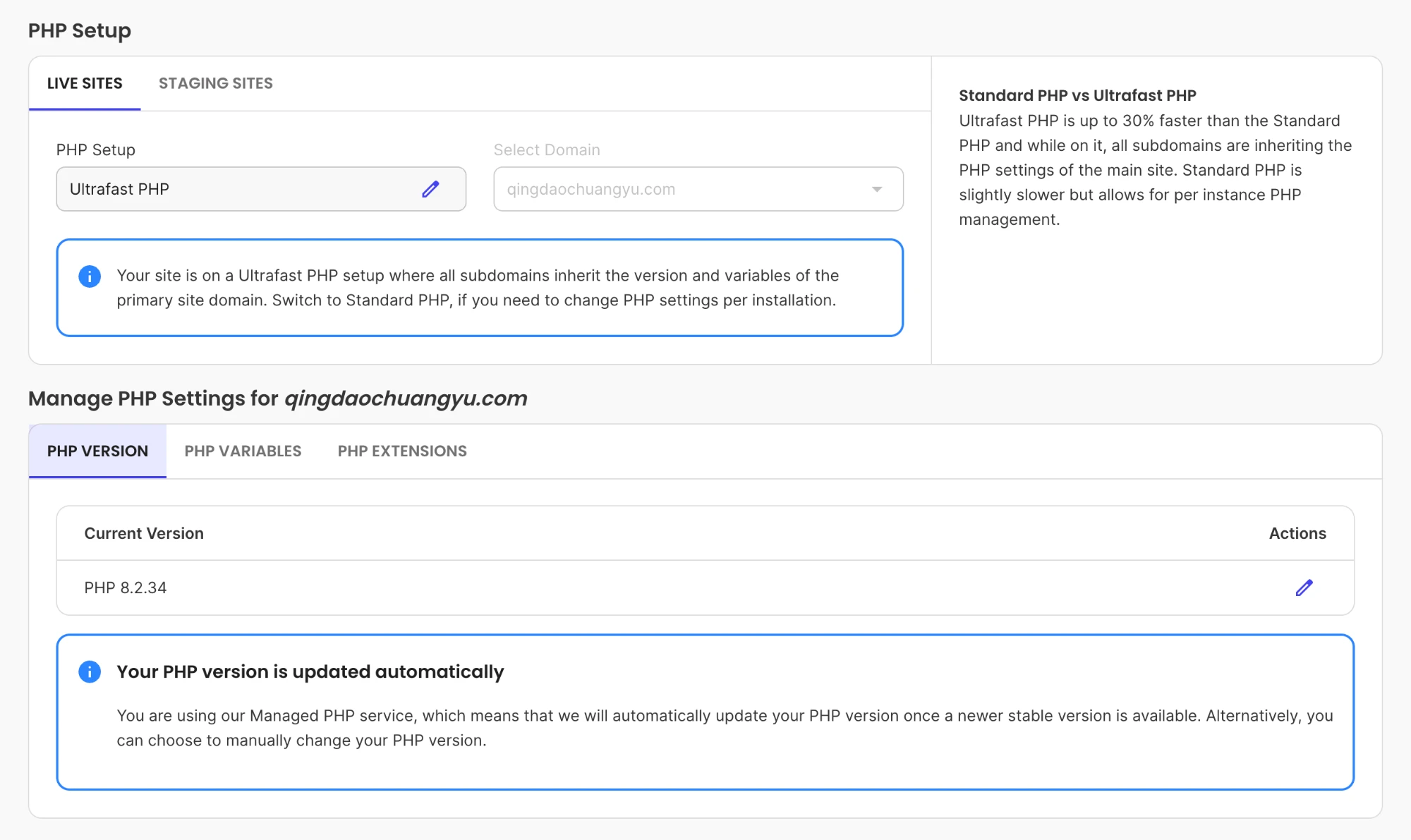Select the Live Sites tab
This screenshot has width=1411, height=840.
85,83
